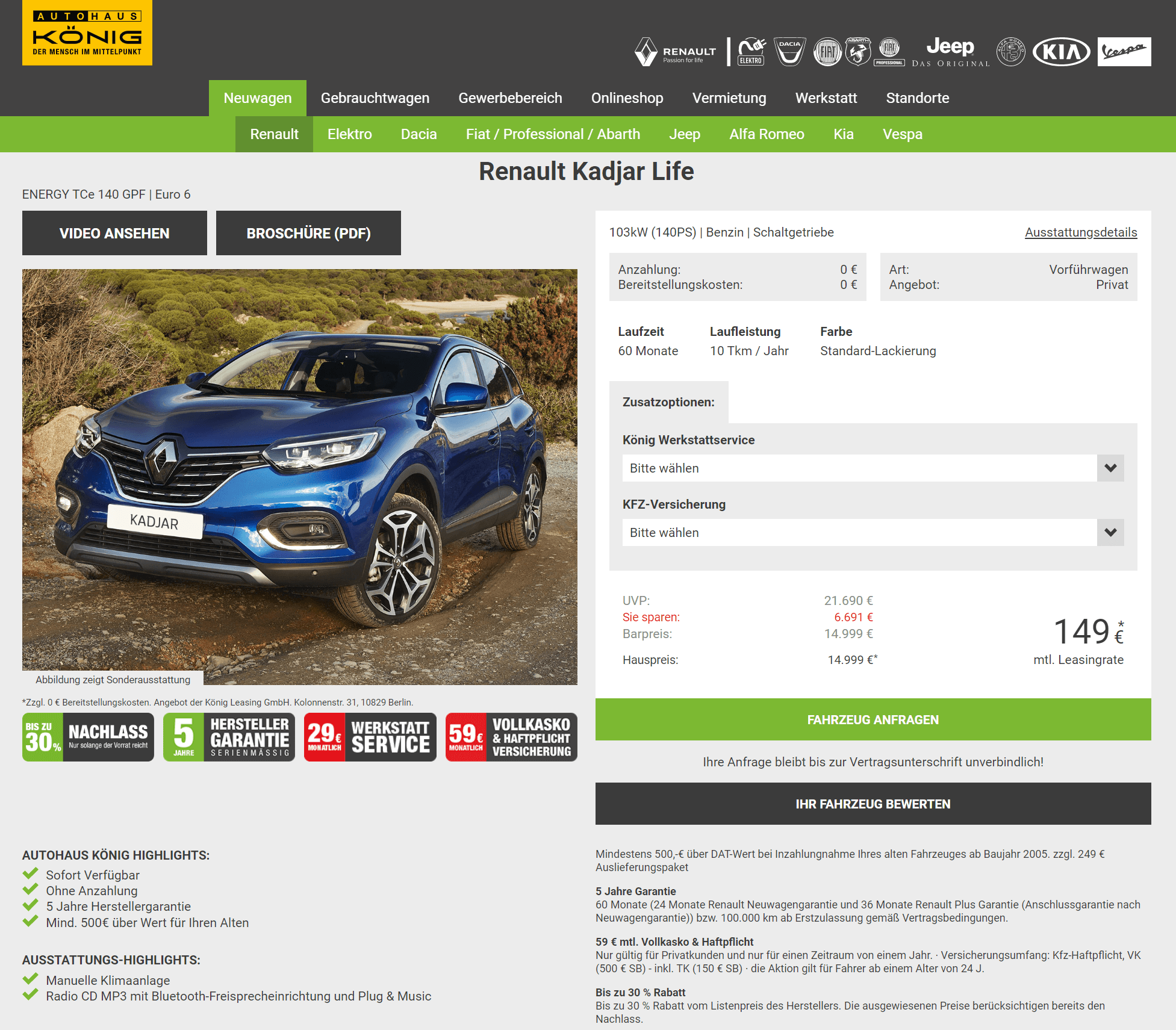This screenshot has height=1030, width=1176.
Task: Open the König Werkstattservice dropdown arrow
Action: click(1110, 468)
